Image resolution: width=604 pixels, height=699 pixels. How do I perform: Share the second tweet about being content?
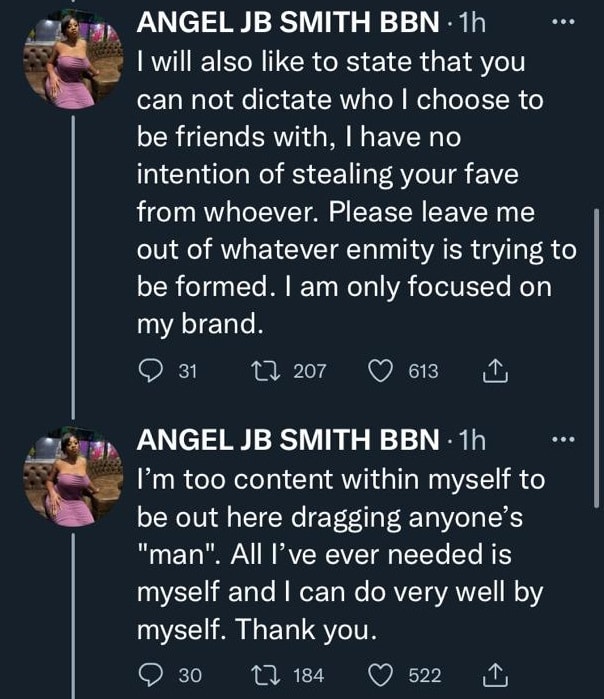tap(496, 676)
